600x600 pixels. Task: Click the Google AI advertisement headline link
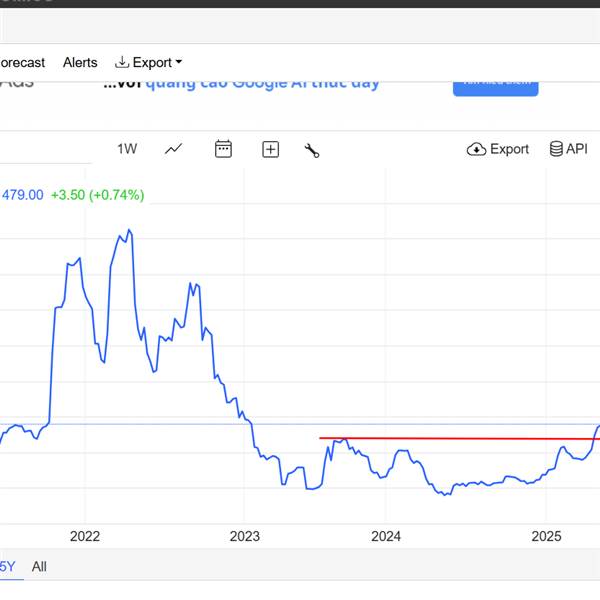(241, 83)
